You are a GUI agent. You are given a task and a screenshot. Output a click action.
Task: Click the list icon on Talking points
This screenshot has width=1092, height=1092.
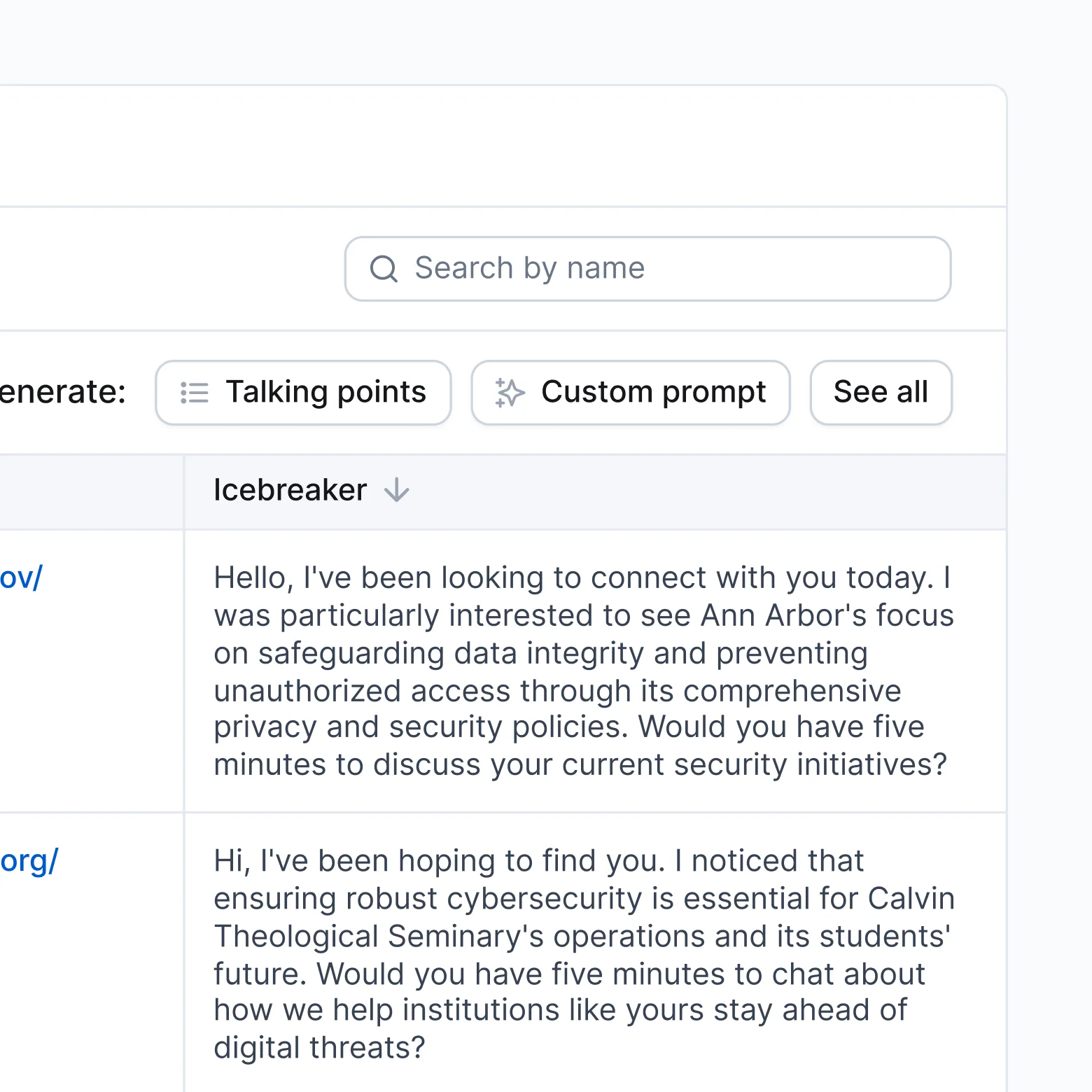pyautogui.click(x=195, y=393)
